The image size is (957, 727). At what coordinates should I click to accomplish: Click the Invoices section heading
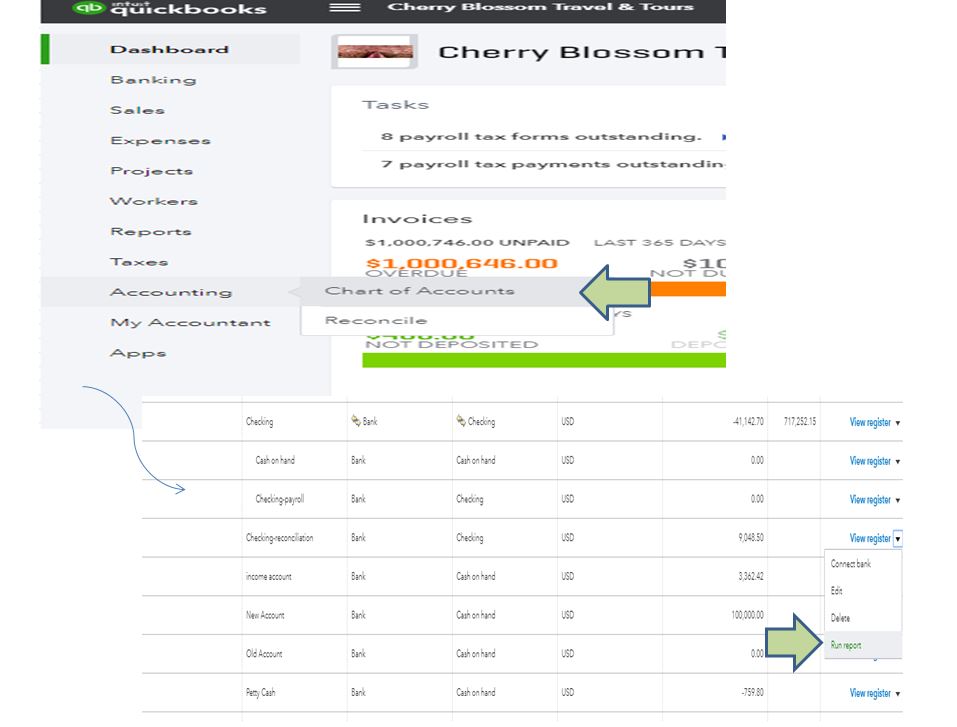pyautogui.click(x=417, y=219)
